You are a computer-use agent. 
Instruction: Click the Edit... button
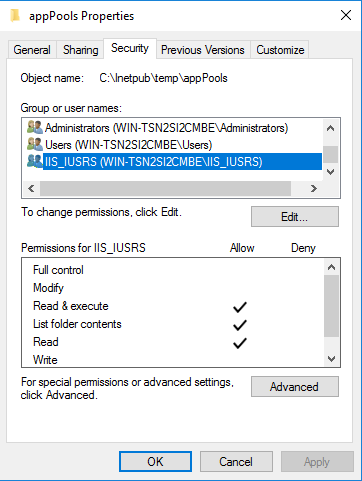tap(295, 217)
